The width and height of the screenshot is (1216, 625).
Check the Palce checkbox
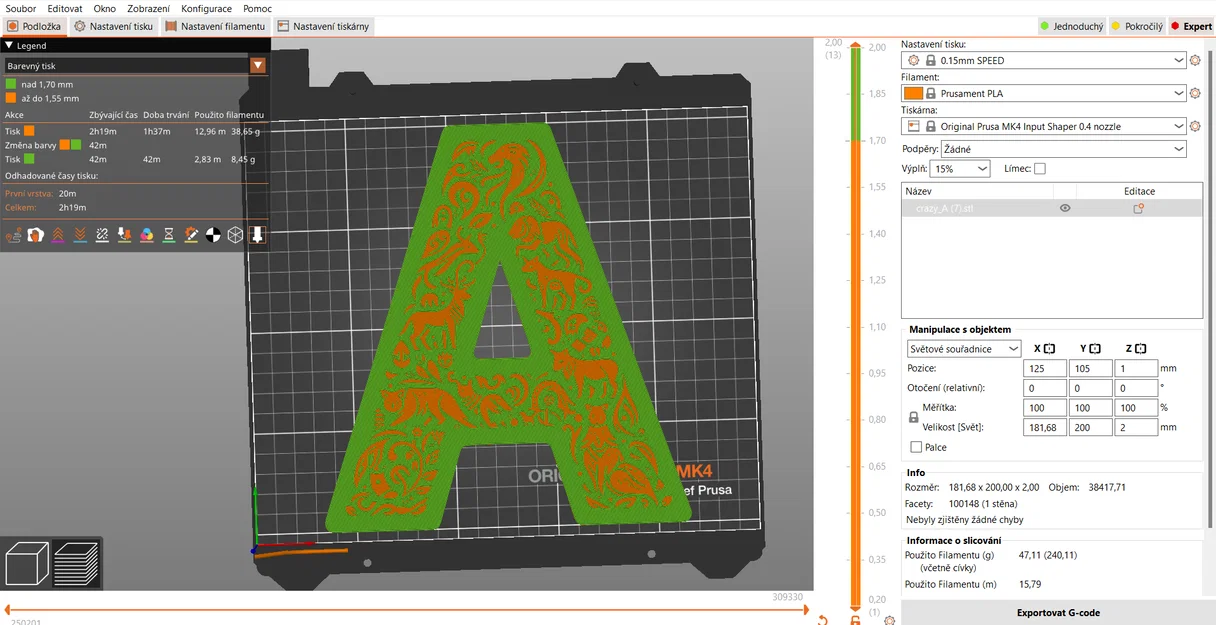click(916, 447)
